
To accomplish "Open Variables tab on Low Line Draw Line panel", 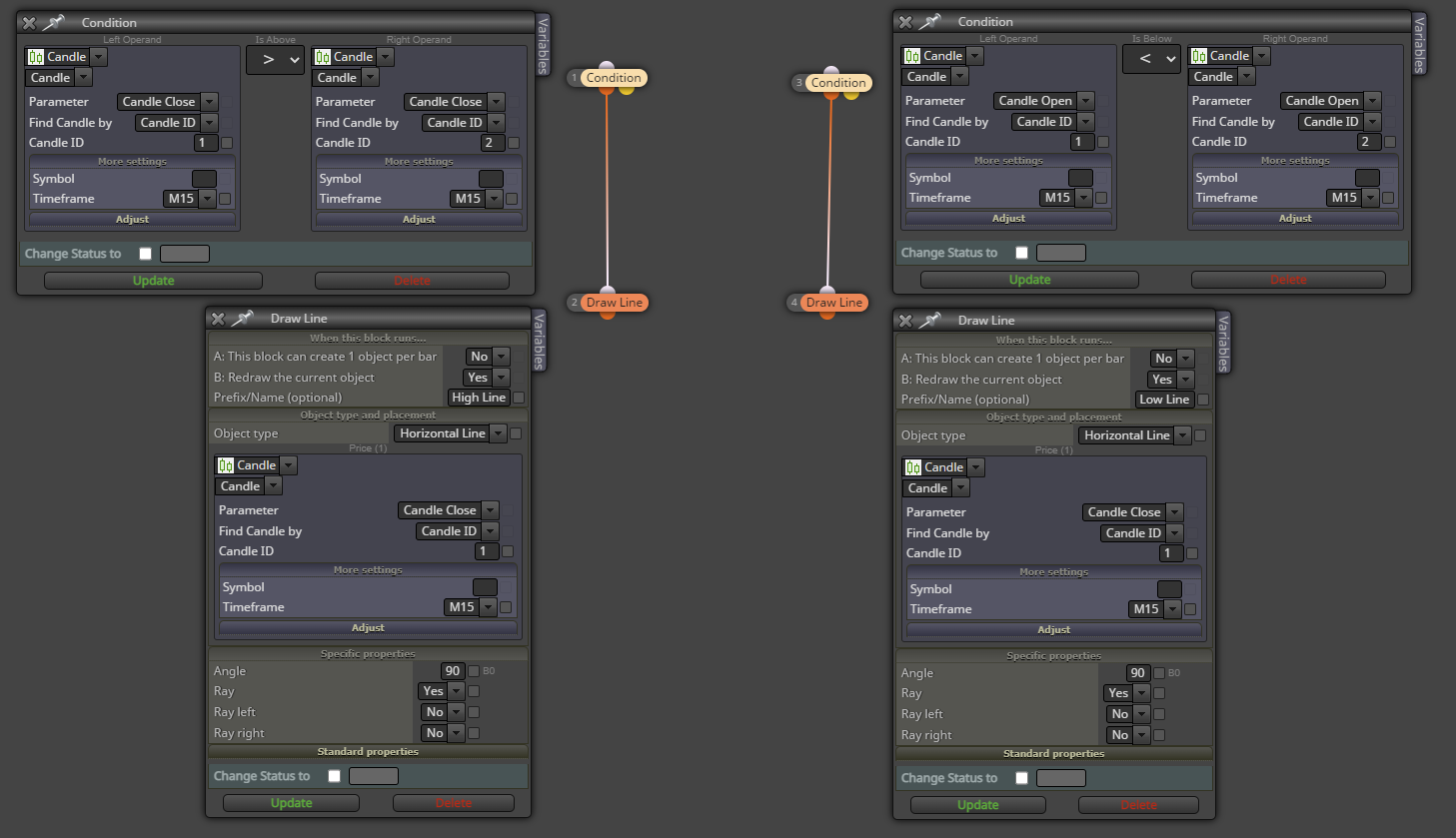I will [1223, 344].
